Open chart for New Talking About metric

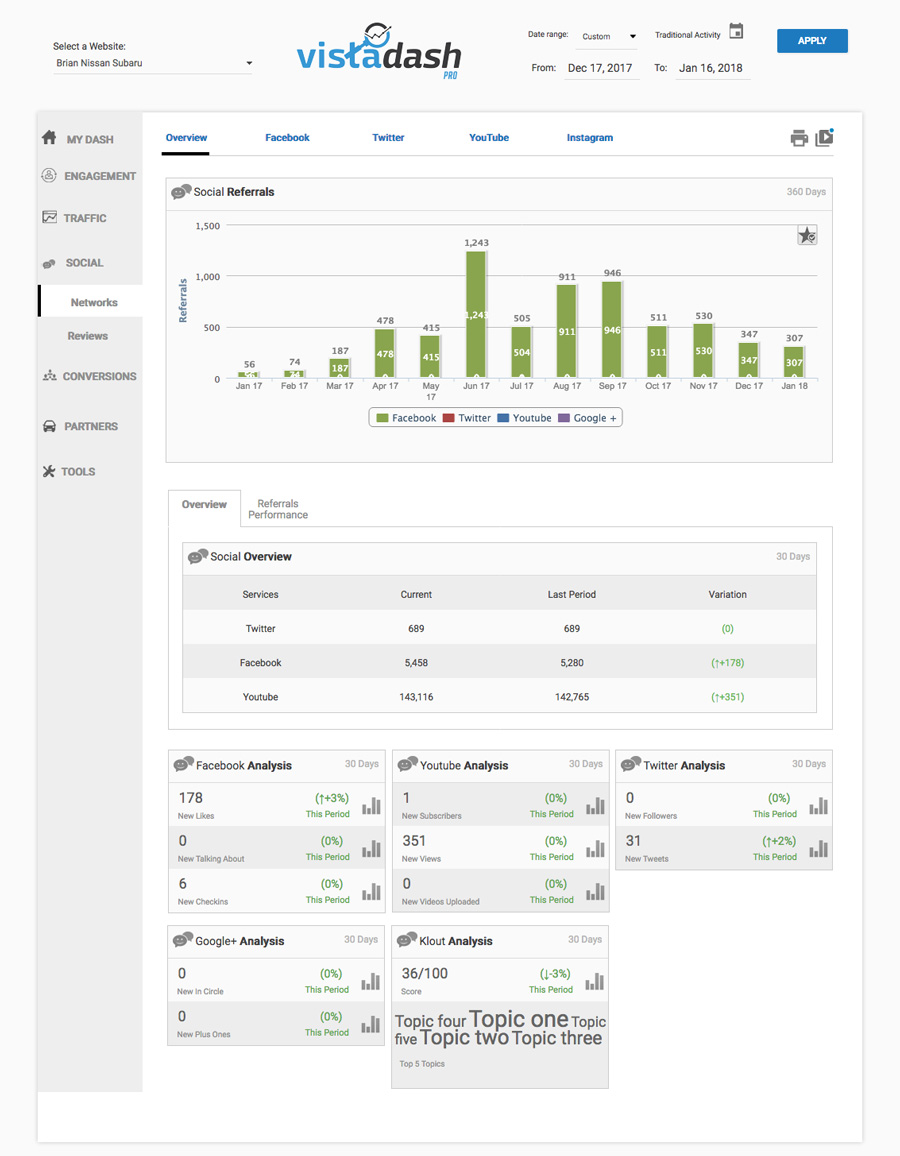click(x=371, y=849)
